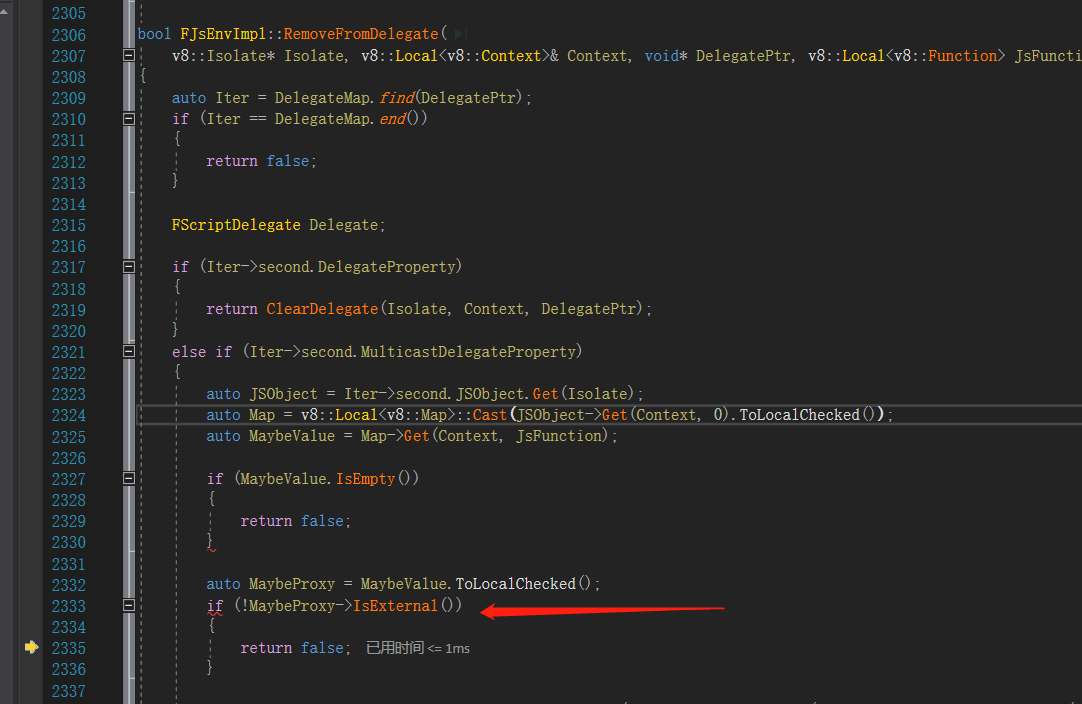Click line number 2306

point(69,35)
